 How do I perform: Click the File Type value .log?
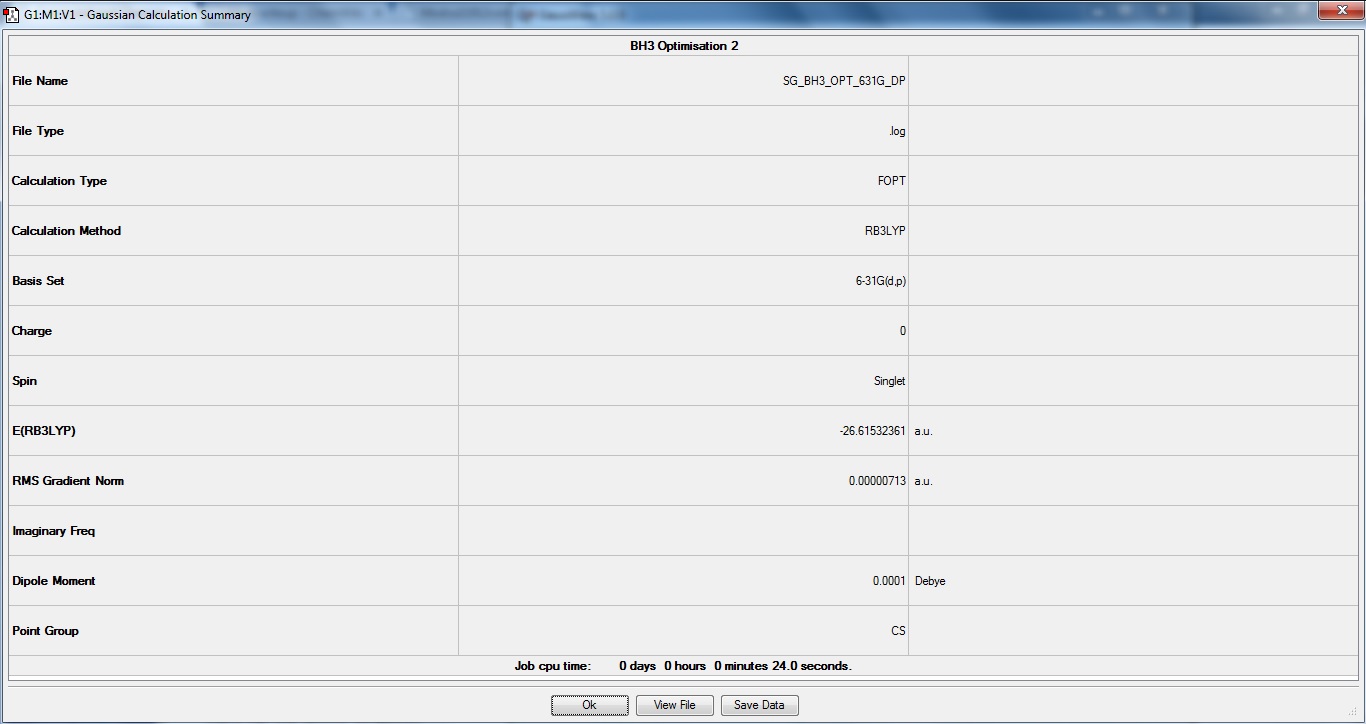click(x=897, y=131)
